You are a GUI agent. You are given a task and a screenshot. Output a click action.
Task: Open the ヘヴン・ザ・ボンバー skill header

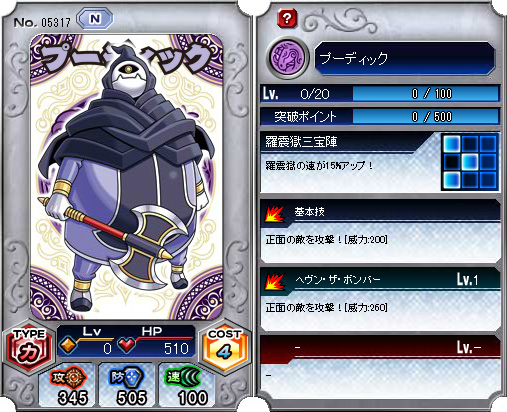(x=380, y=280)
